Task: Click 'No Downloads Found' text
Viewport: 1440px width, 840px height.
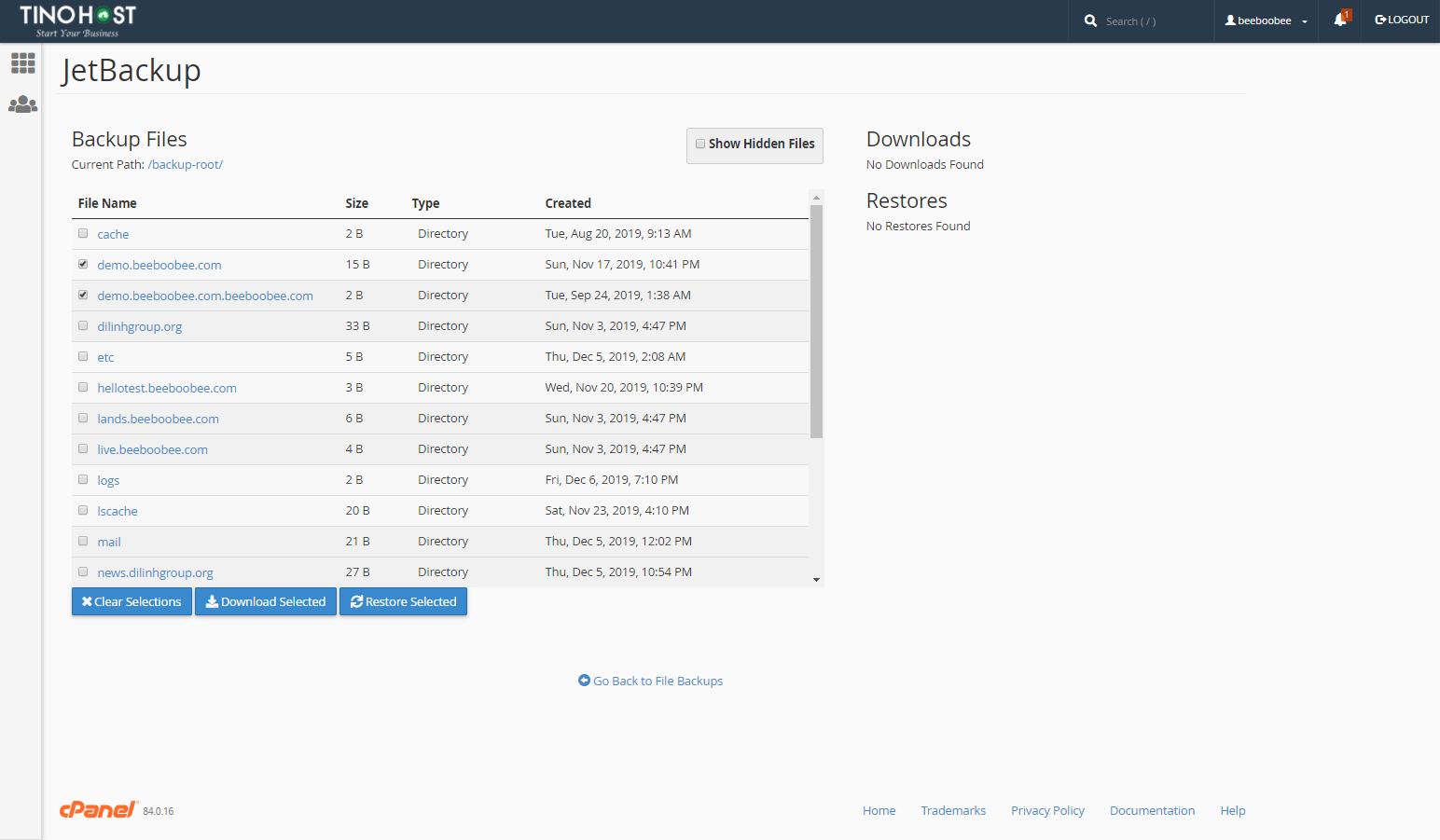Action: coord(925,164)
